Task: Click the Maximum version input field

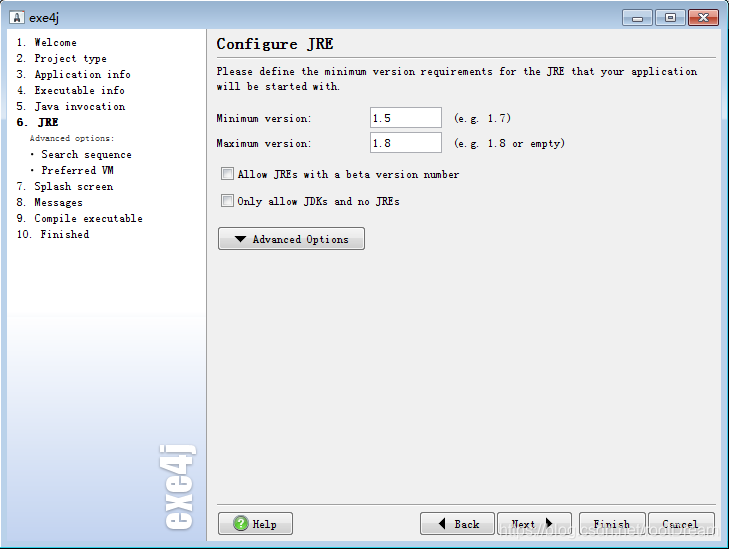Action: (406, 143)
